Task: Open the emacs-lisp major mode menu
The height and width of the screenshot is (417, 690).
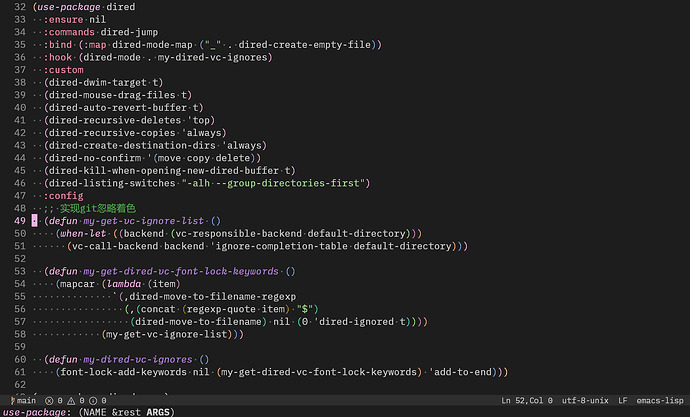Action: pyautogui.click(x=660, y=400)
